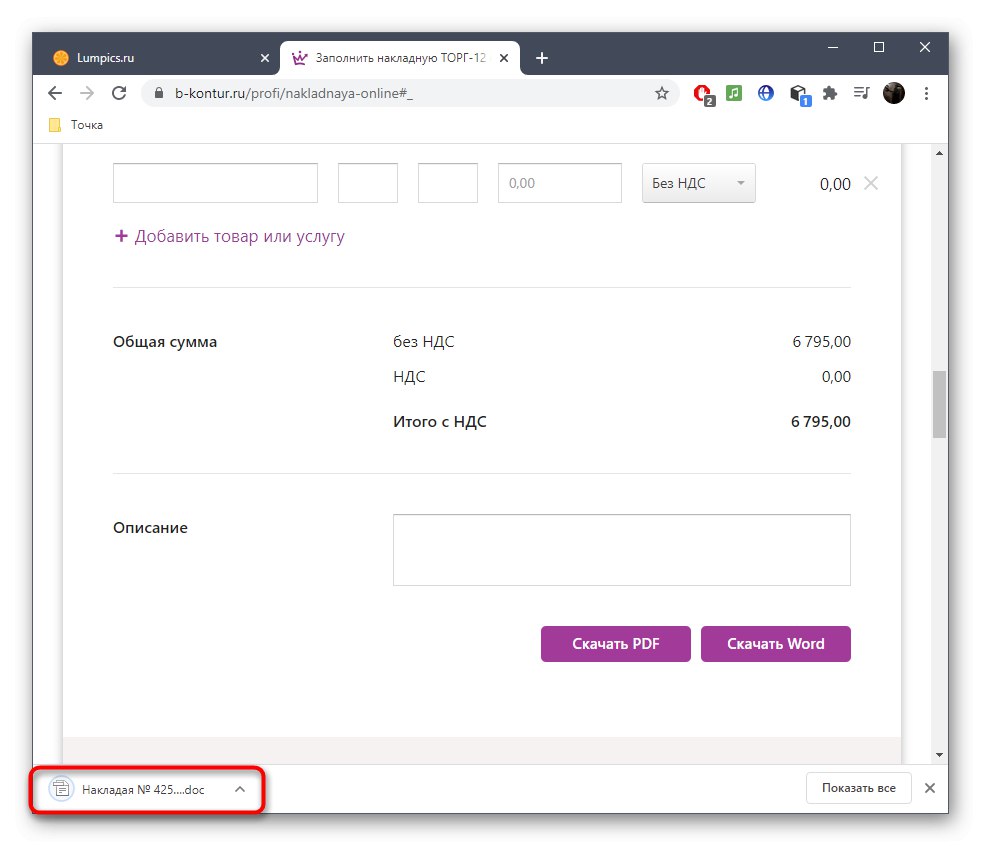Focus the Описание text area
This screenshot has width=981, height=846.
coord(621,550)
